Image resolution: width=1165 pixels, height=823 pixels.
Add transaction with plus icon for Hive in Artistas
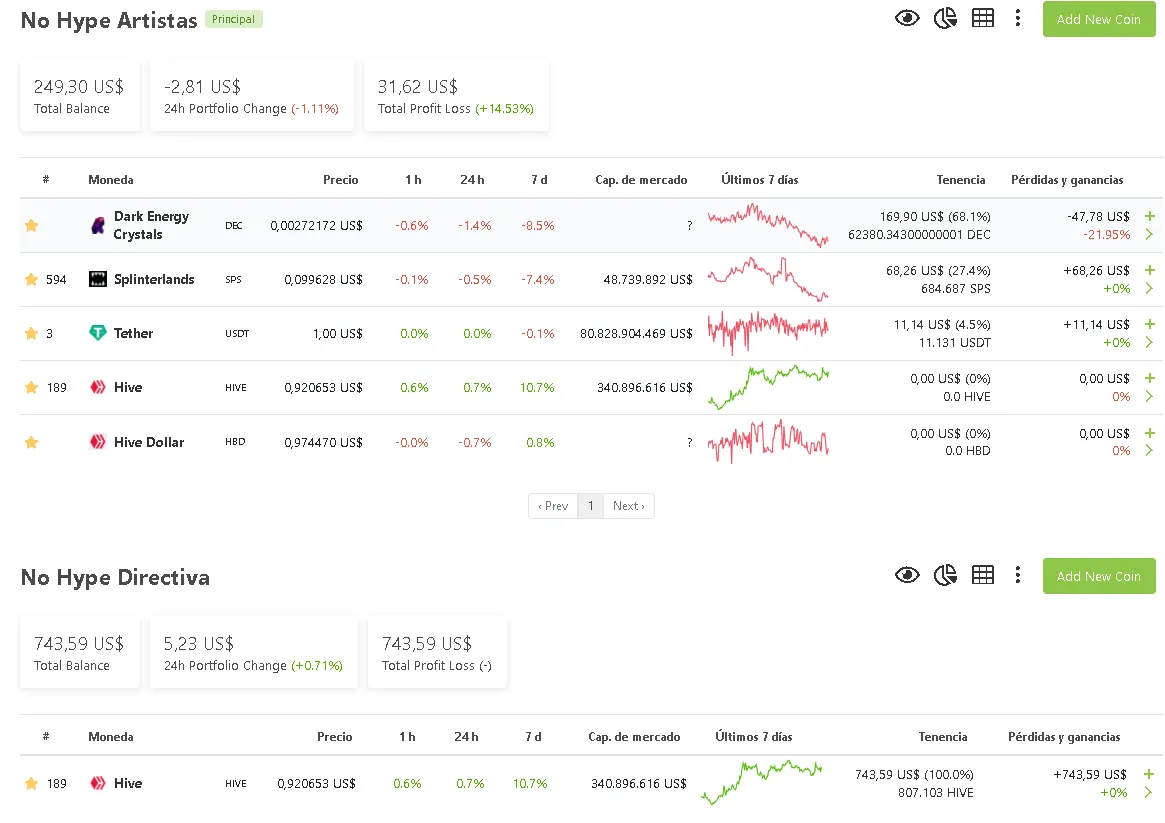1149,378
